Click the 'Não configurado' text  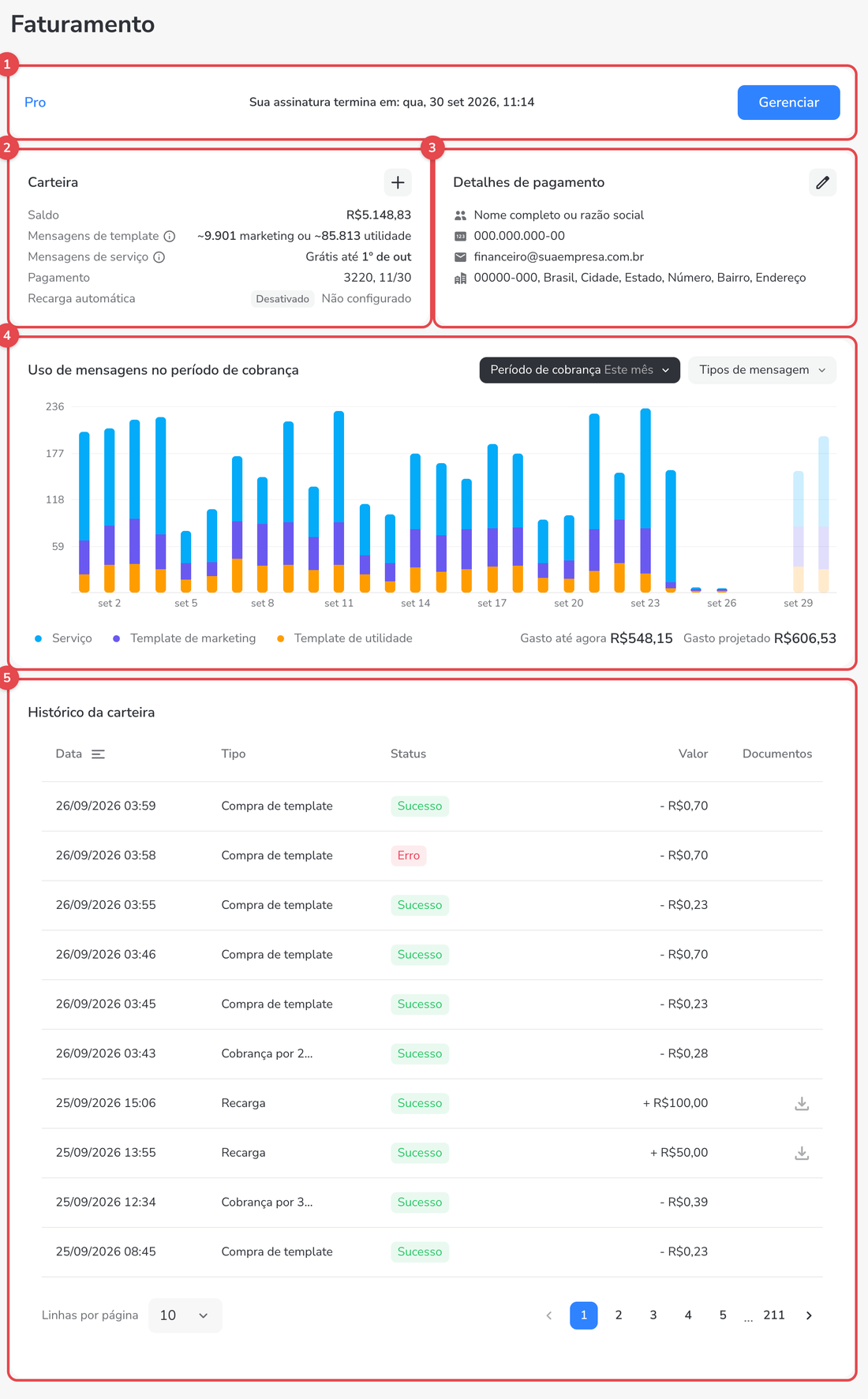366,299
